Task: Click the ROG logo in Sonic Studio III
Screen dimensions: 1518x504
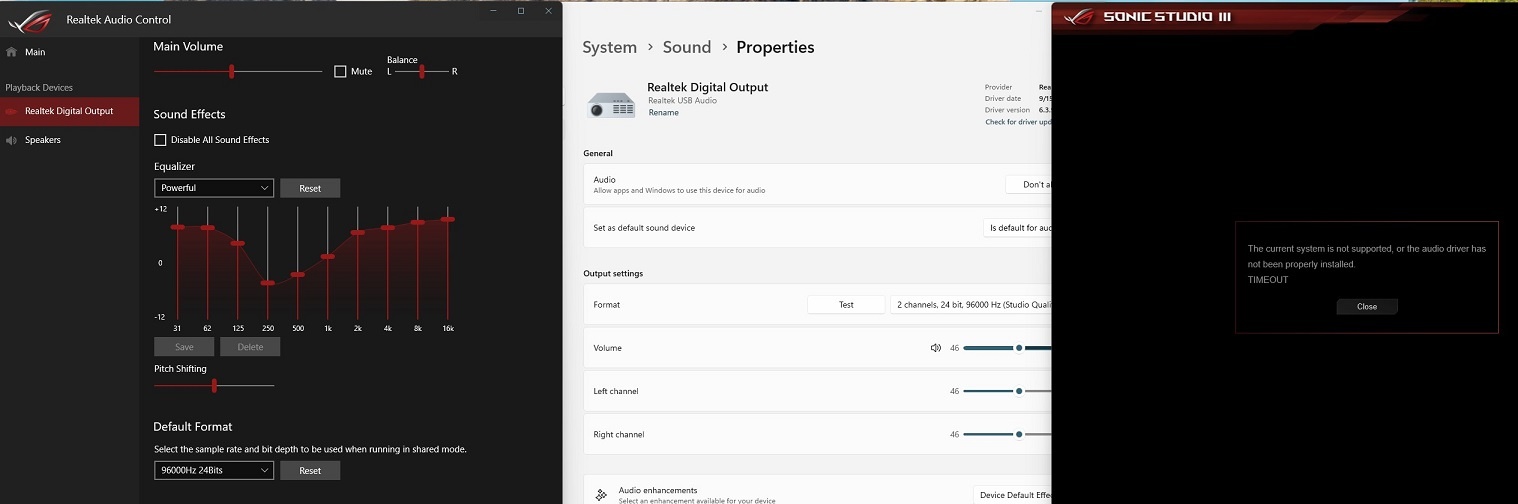Action: coord(1078,16)
